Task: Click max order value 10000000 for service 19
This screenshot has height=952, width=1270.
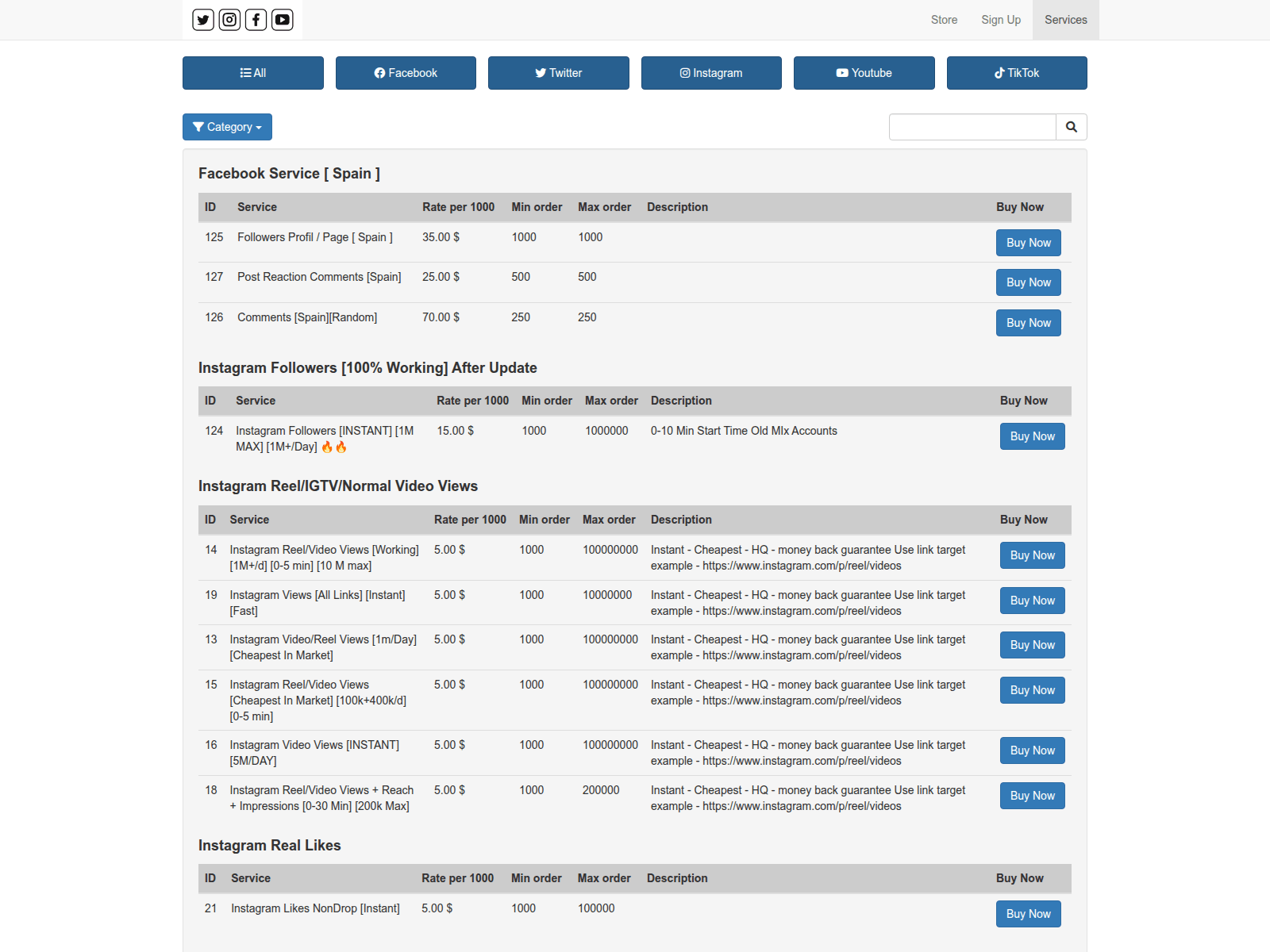Action: click(x=607, y=595)
